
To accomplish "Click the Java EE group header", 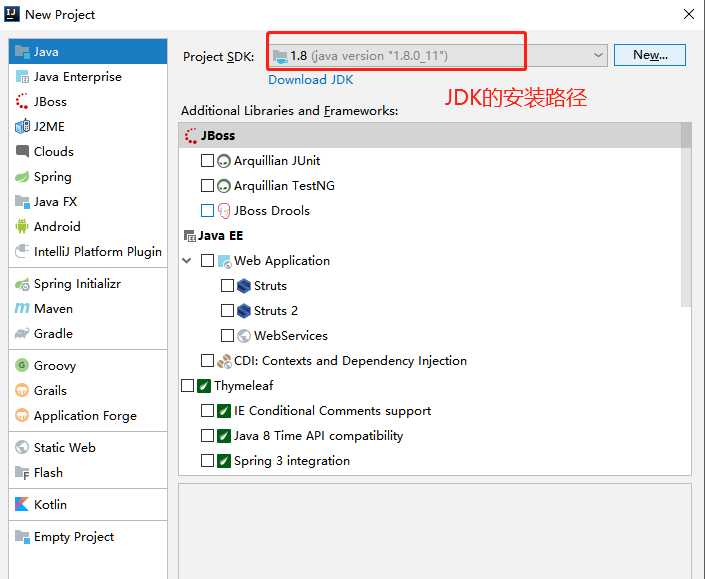I will click(x=429, y=236).
